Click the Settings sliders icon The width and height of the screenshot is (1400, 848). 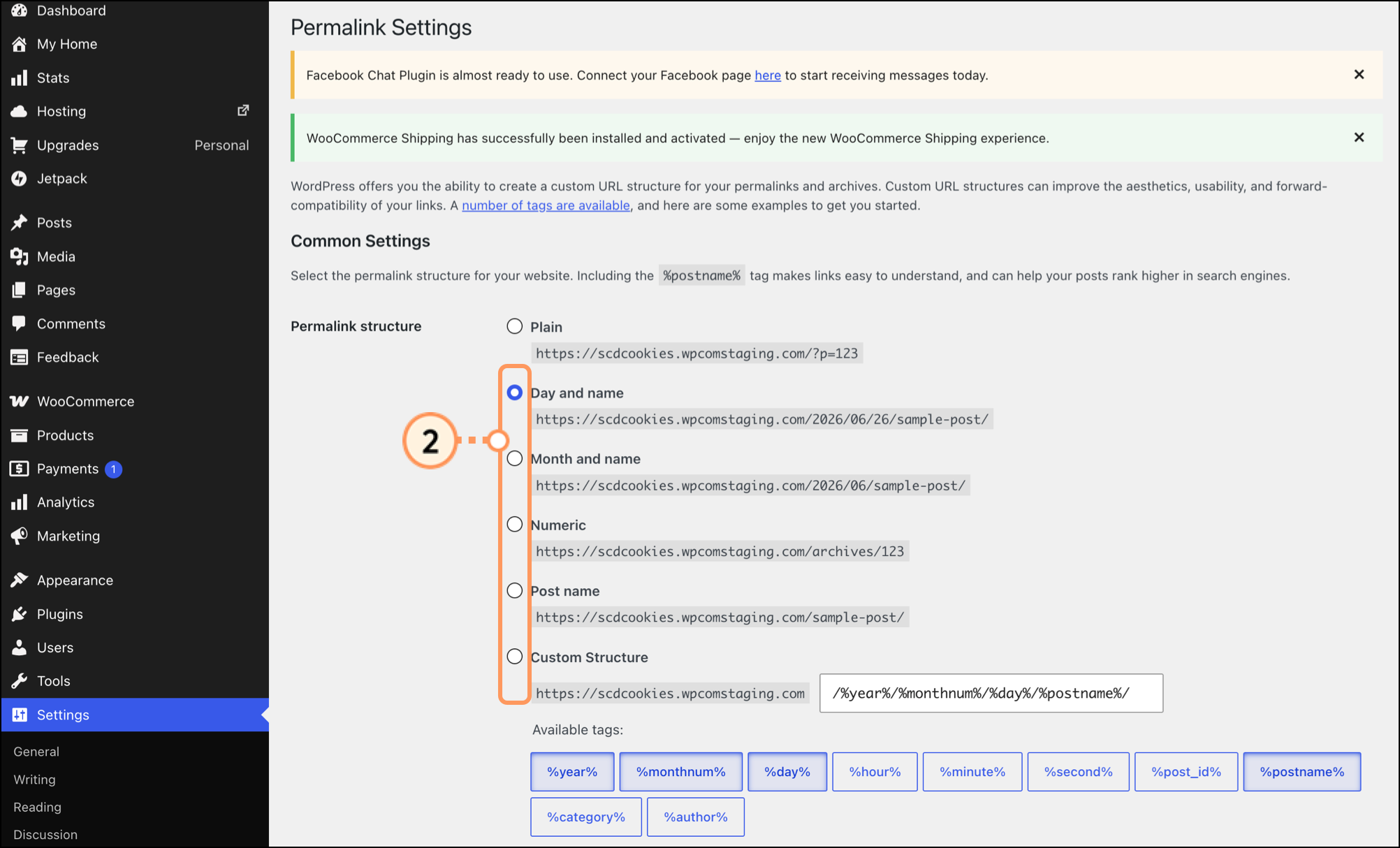tap(20, 715)
